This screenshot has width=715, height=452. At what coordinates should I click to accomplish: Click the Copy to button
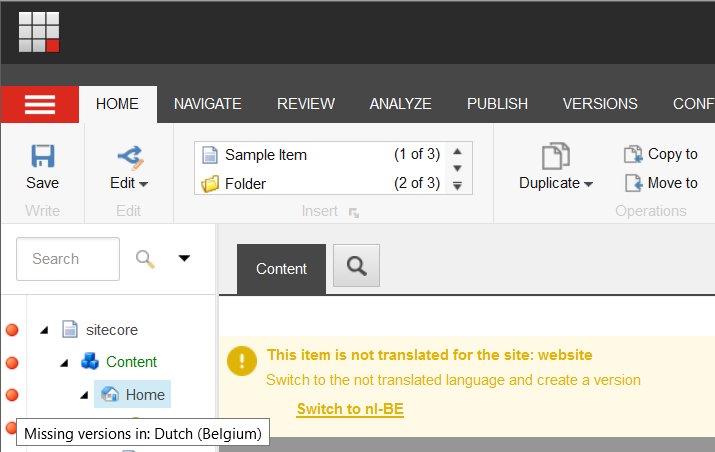660,154
